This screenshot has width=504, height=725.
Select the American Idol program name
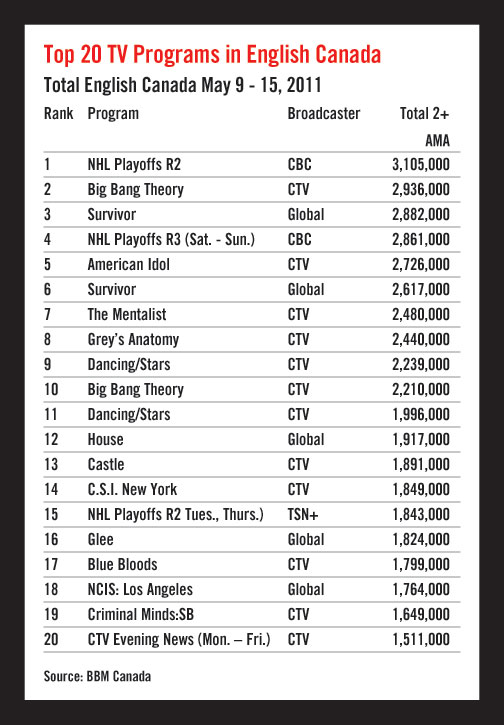coord(129,264)
